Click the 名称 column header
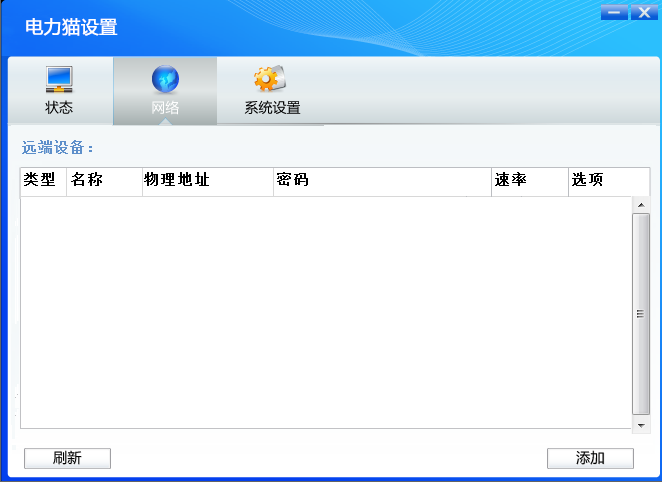Image resolution: width=662 pixels, height=482 pixels. click(104, 182)
